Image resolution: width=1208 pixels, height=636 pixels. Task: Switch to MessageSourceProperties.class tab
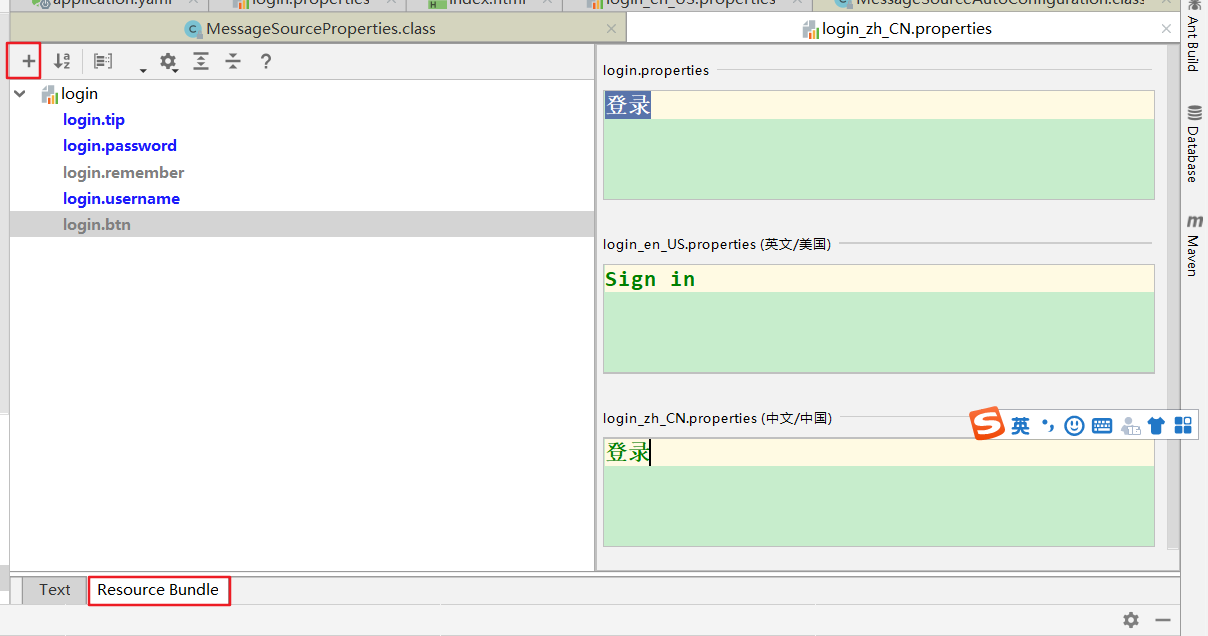point(320,28)
